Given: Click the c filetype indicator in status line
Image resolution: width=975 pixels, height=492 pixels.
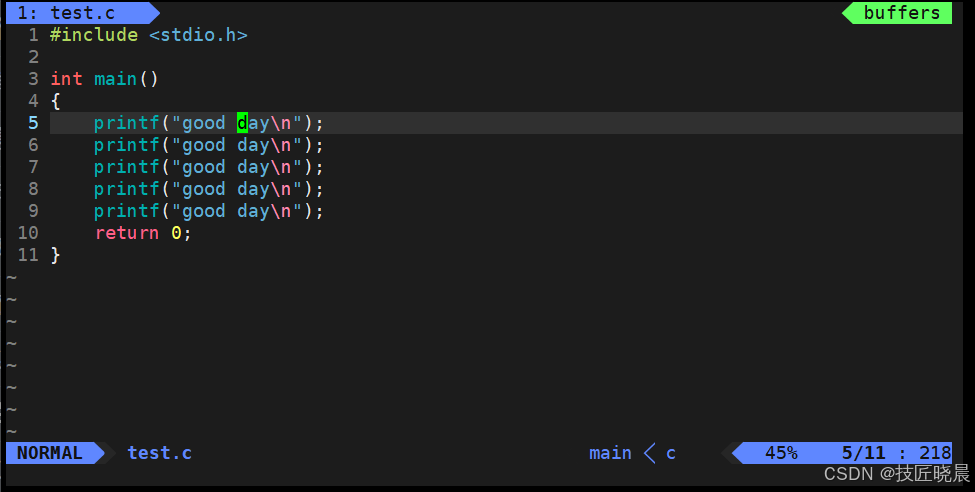Looking at the screenshot, I should click(x=671, y=453).
